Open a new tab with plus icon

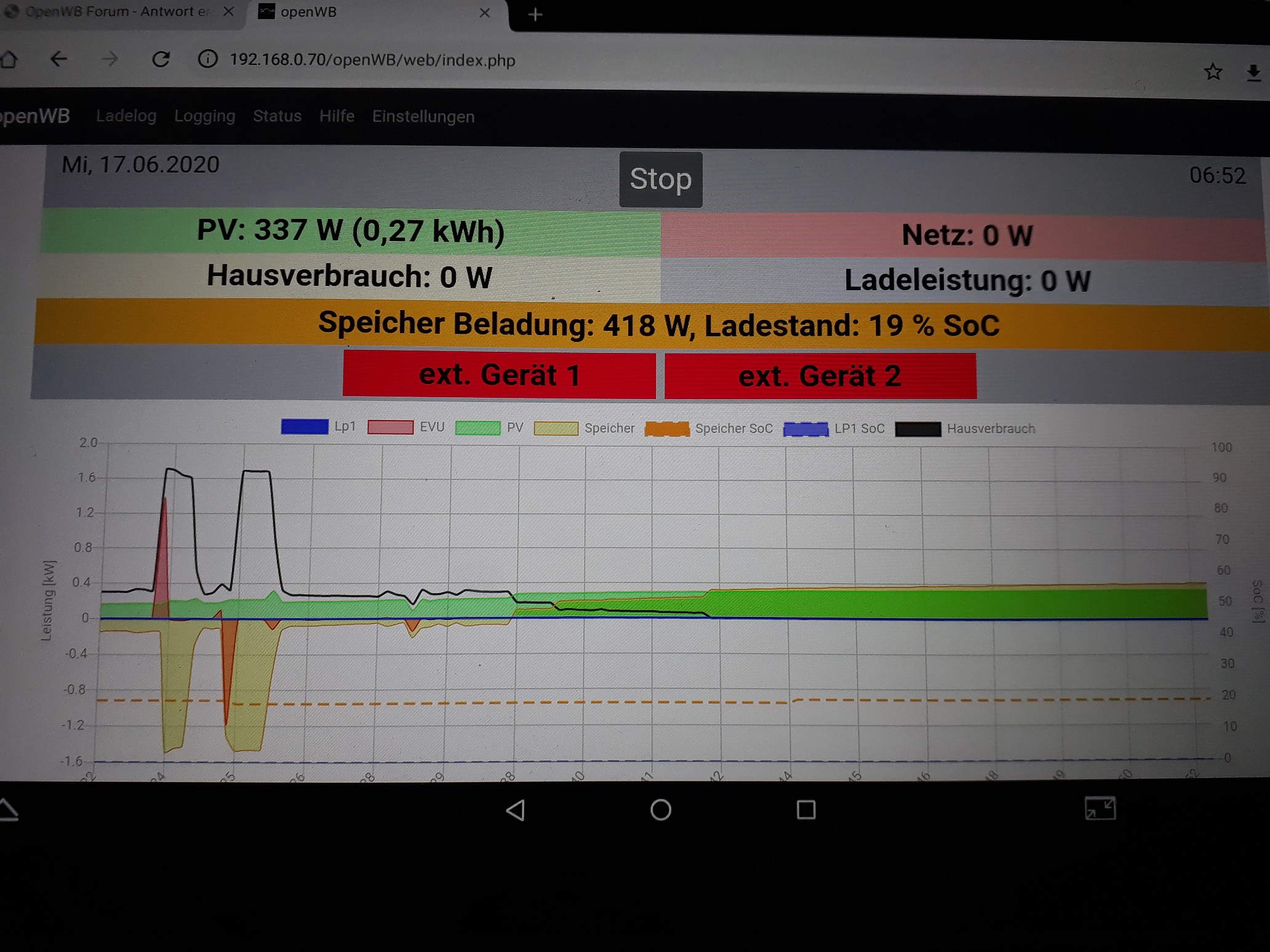click(535, 14)
